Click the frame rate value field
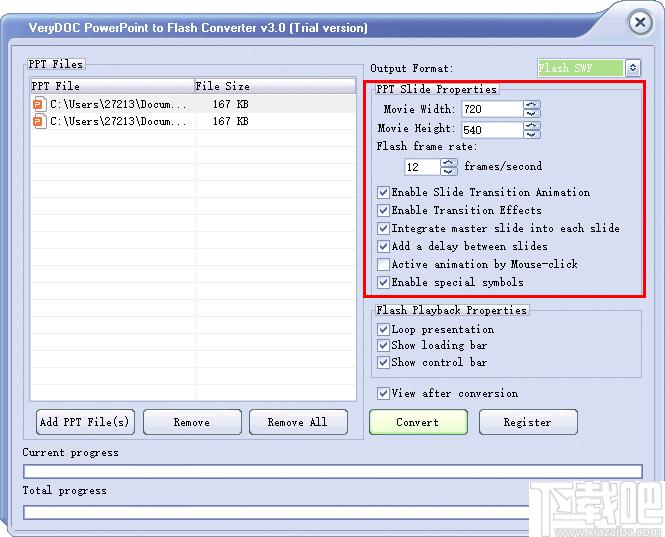The height and width of the screenshot is (537, 665). [422, 167]
